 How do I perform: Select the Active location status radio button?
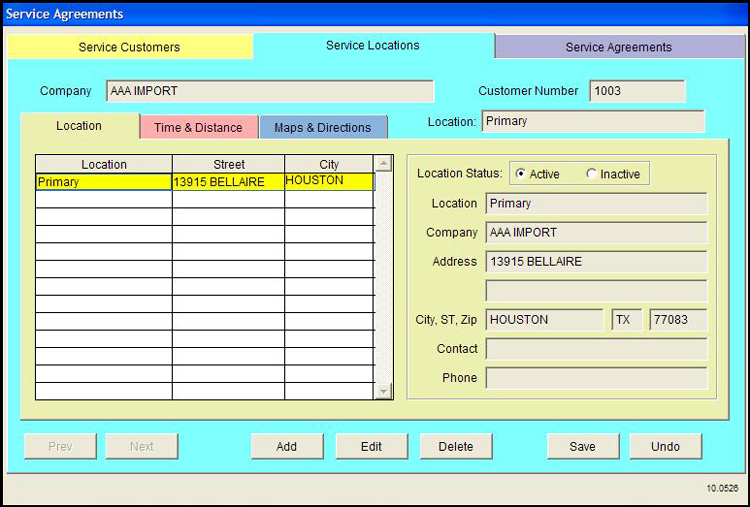pos(520,174)
